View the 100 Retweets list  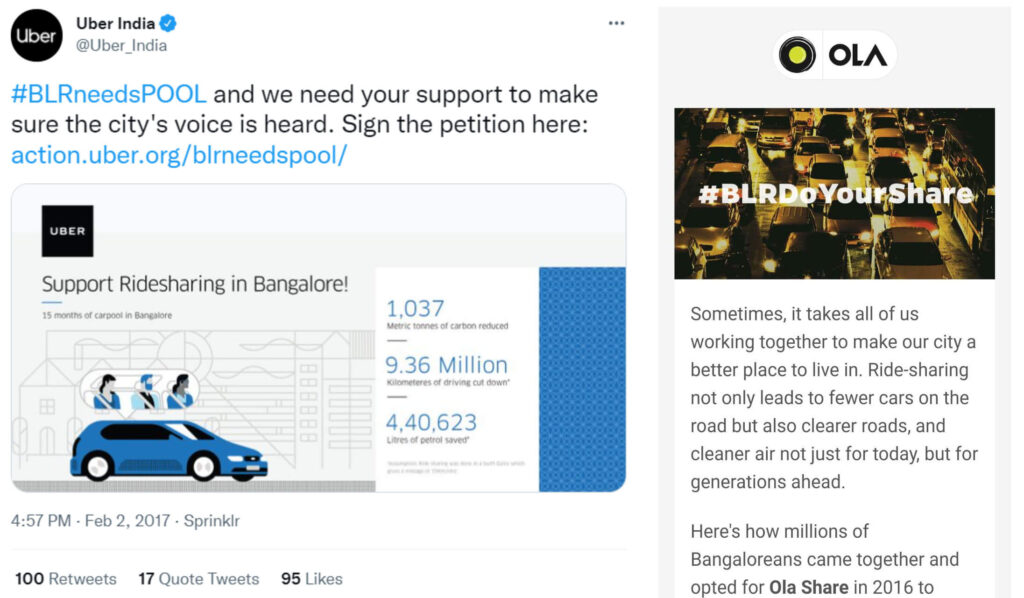(66, 579)
